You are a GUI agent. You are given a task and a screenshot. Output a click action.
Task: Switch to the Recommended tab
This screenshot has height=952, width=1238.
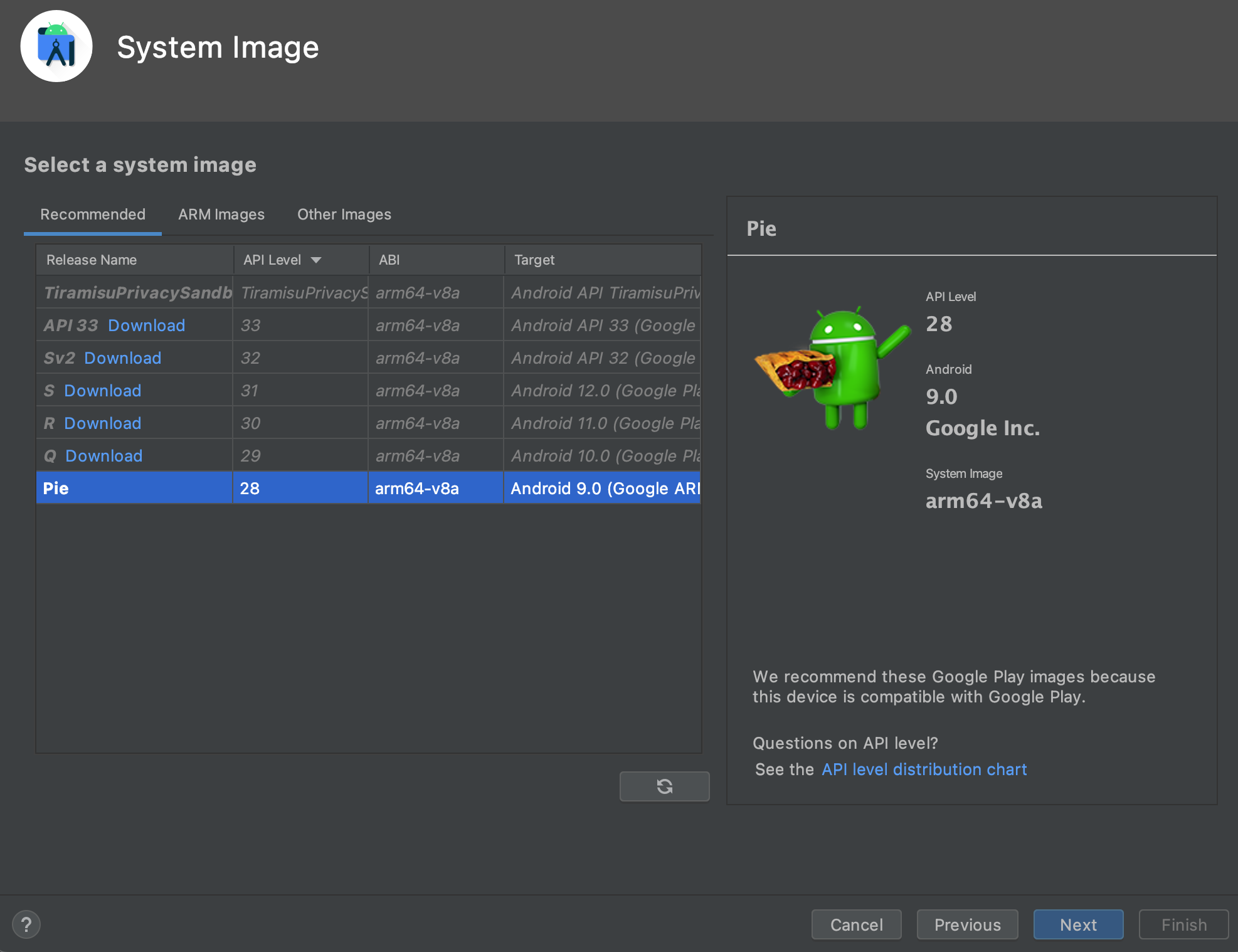(x=93, y=214)
